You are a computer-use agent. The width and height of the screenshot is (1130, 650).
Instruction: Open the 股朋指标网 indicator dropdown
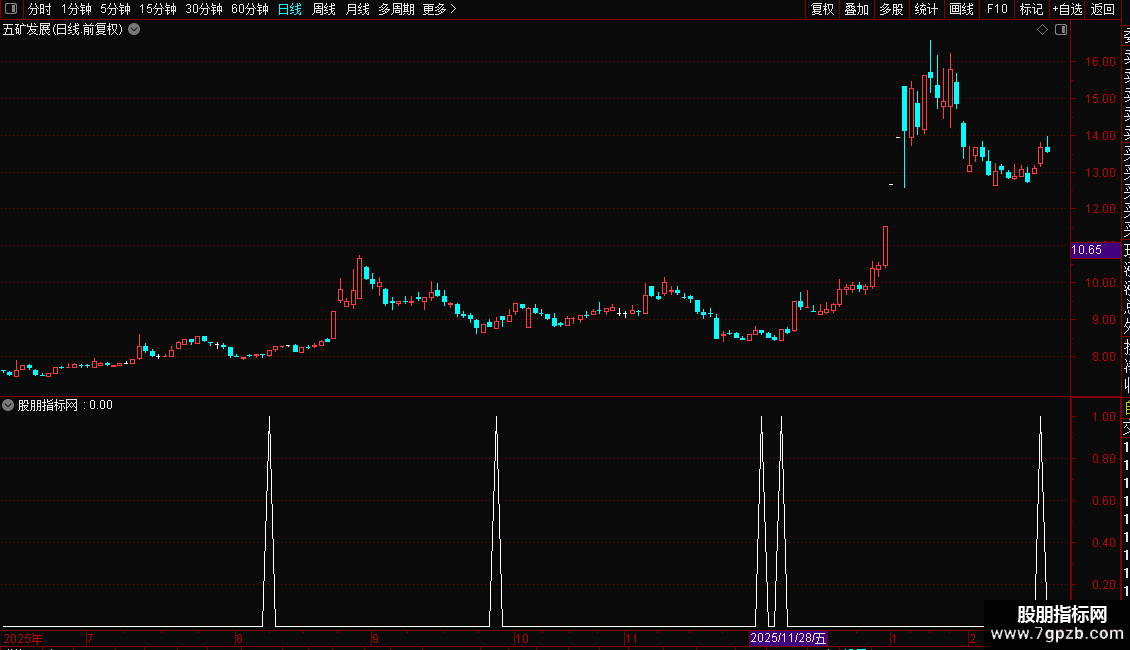coord(8,405)
